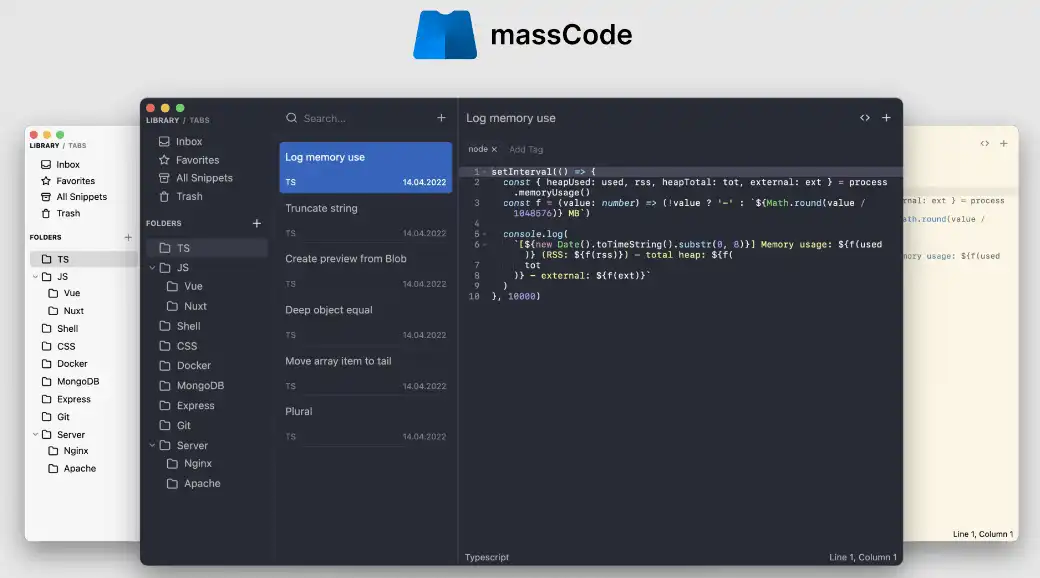This screenshot has height=578, width=1040.
Task: Remove the node tag
Action: [x=494, y=150]
